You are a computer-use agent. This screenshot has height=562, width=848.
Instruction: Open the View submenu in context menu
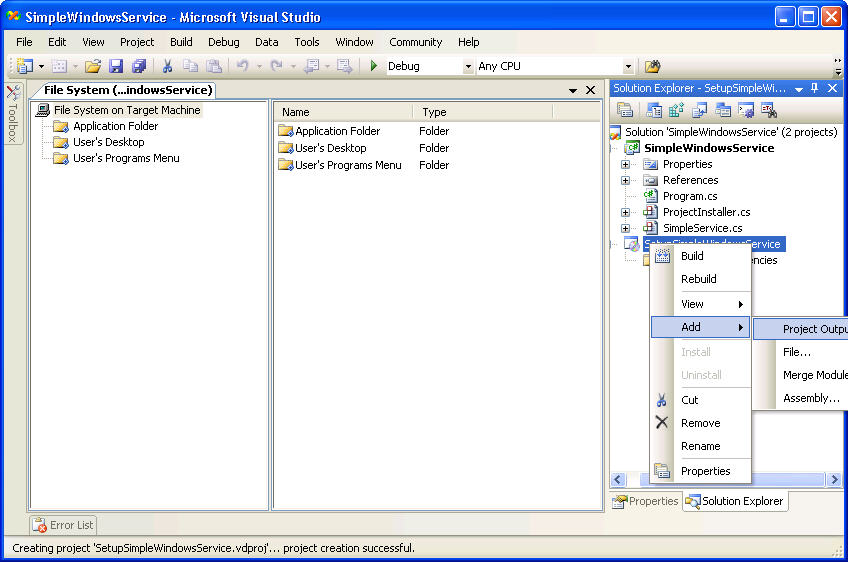coord(700,304)
